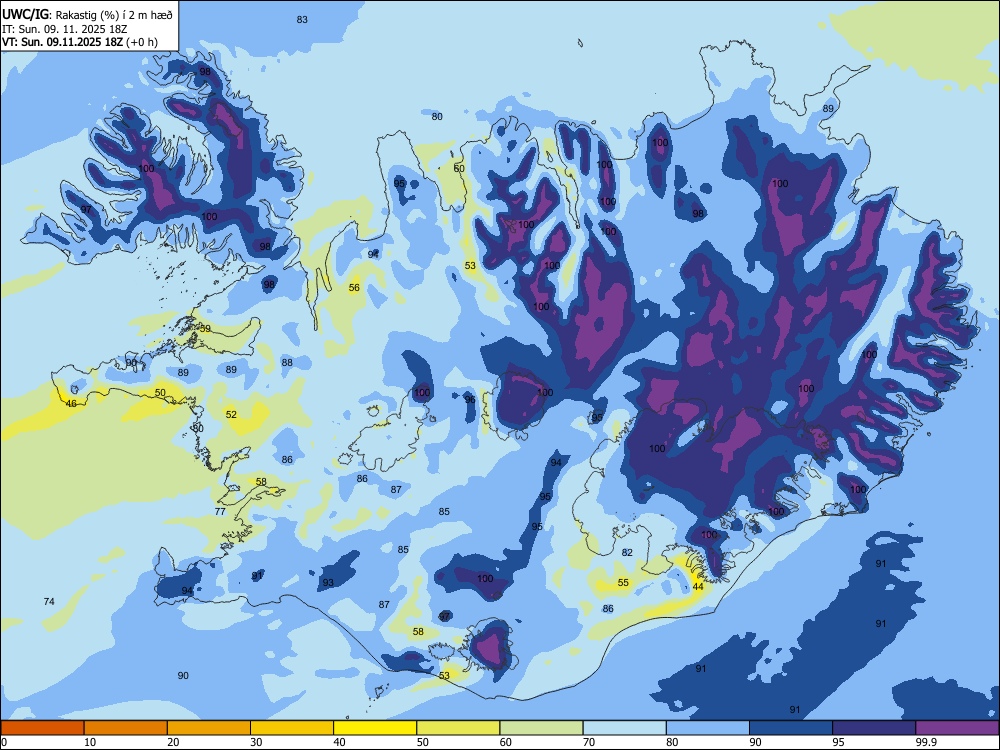Click the humidity value 74 over the ocean
The image size is (1000, 750).
[49, 601]
